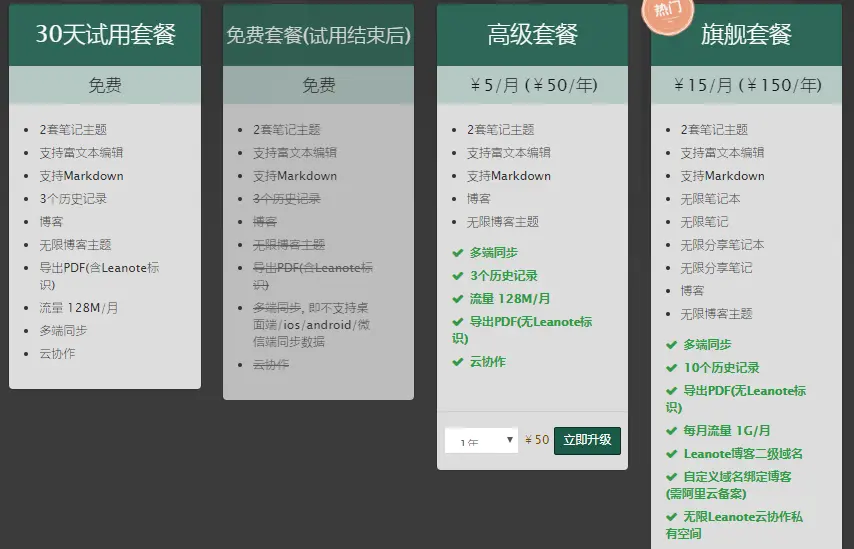Click 2套笔记主题 in the 30天试用套餐 card
The width and height of the screenshot is (854, 549).
click(73, 130)
